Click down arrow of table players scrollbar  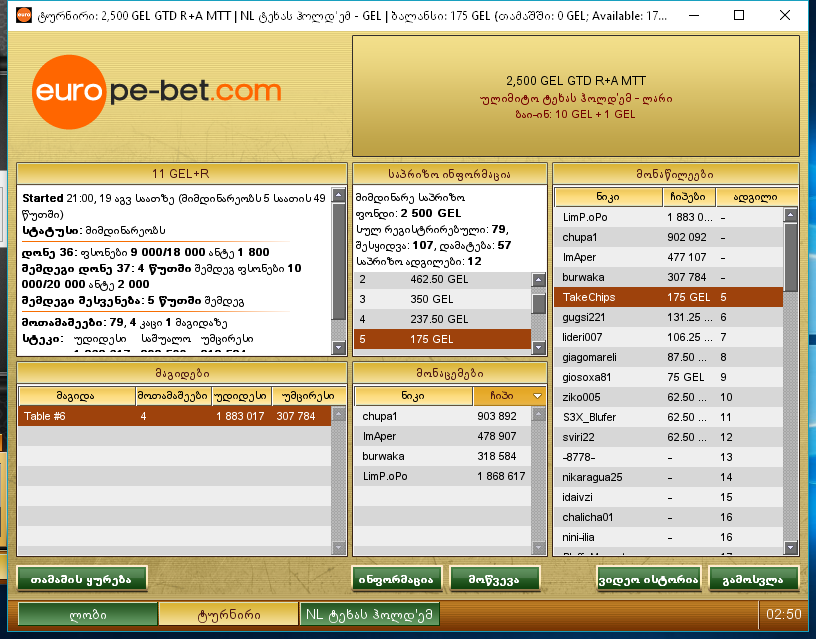pos(539,547)
